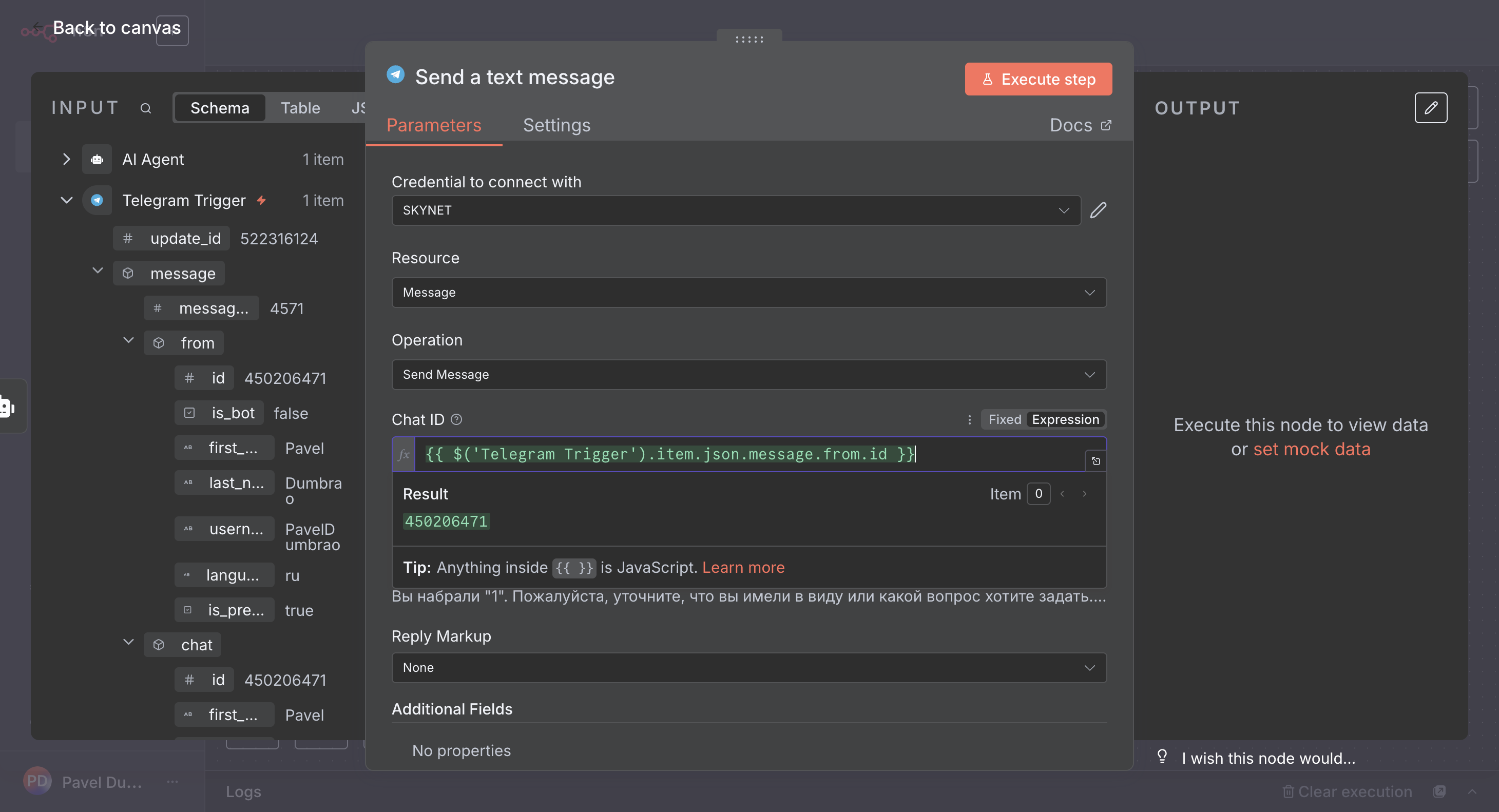The width and height of the screenshot is (1499, 812).
Task: Expand the AI Agent input node
Action: coord(66,160)
